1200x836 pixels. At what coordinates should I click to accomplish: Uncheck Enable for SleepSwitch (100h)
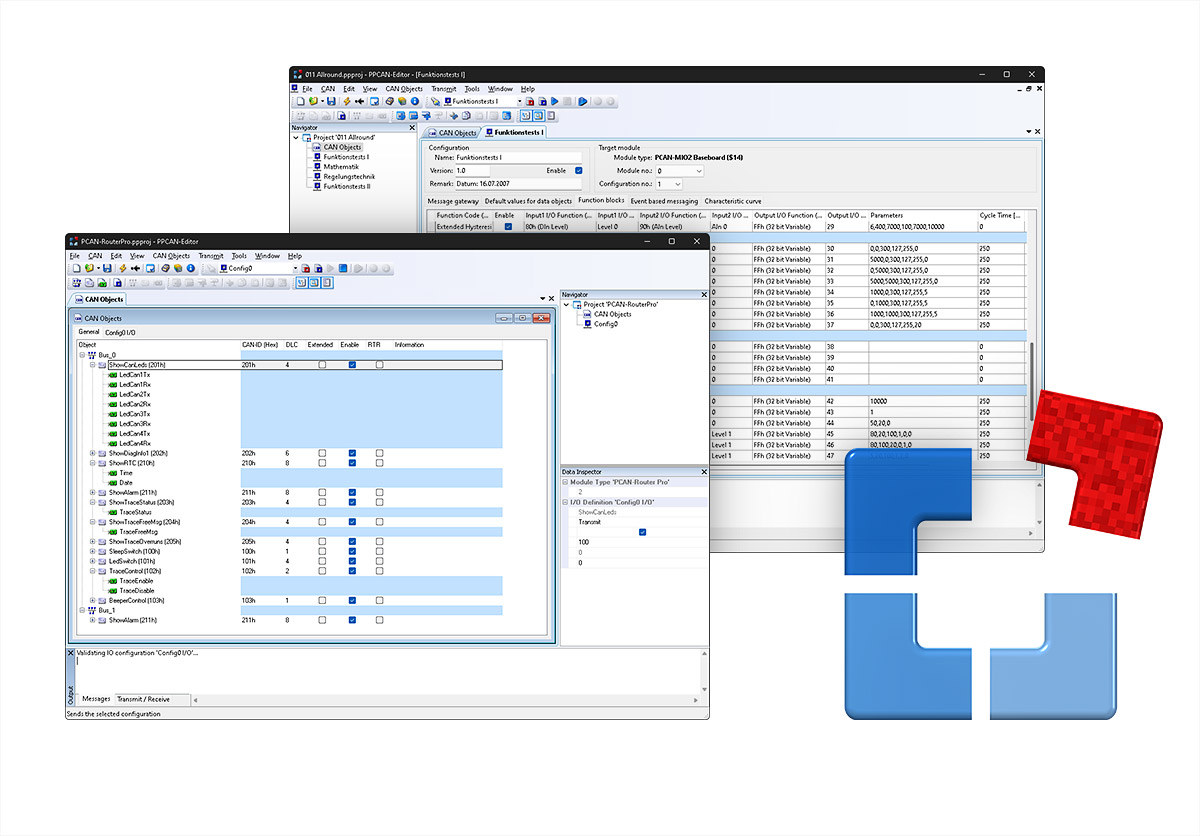pos(351,551)
